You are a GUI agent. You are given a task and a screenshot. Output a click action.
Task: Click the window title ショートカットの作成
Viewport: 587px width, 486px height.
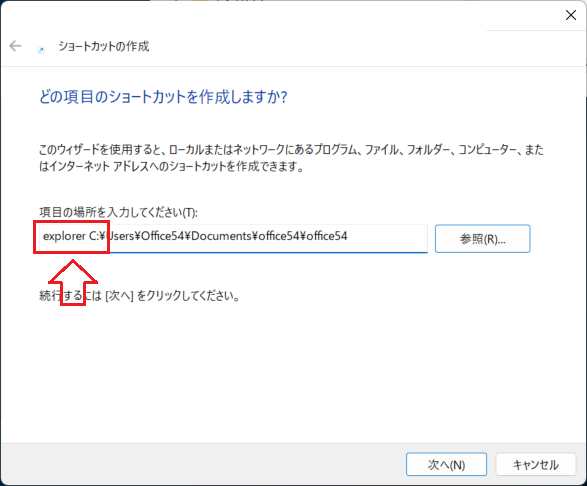[104, 46]
